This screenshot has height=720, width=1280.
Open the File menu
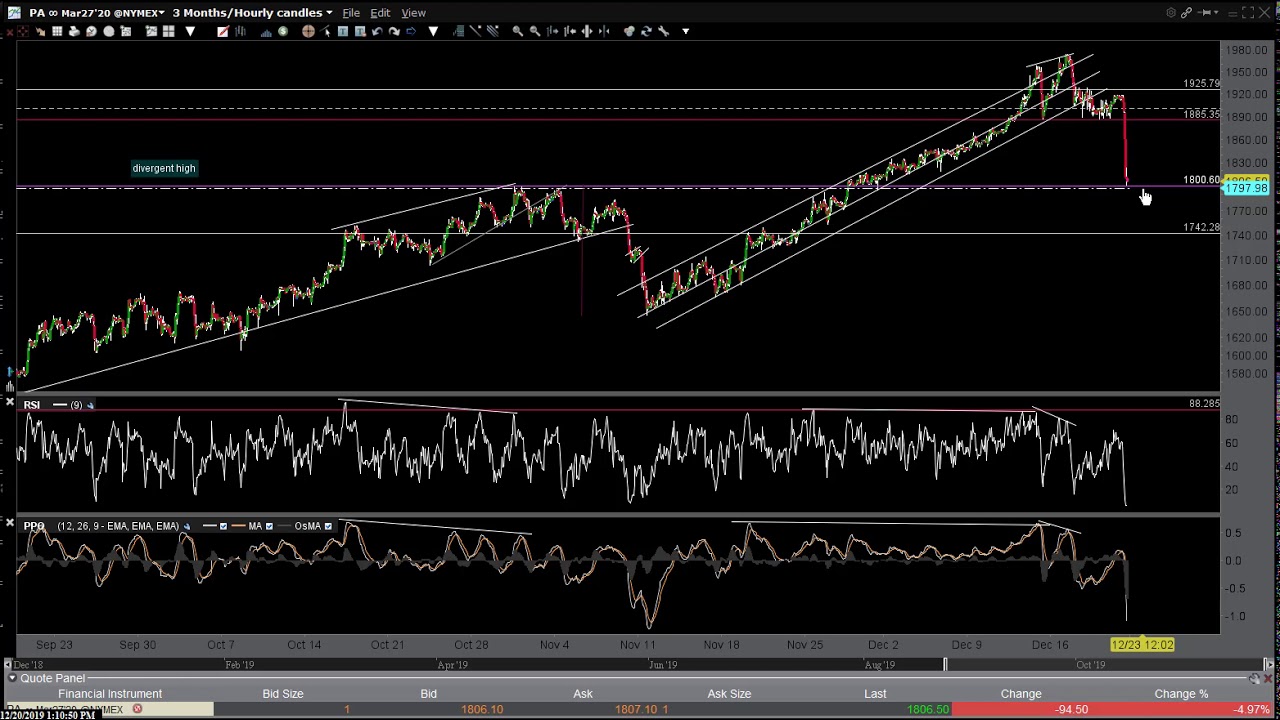click(351, 13)
